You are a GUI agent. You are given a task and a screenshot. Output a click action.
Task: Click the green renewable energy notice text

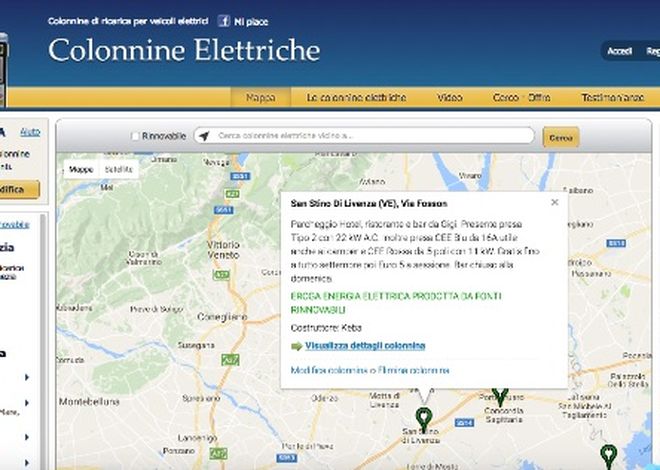point(396,303)
